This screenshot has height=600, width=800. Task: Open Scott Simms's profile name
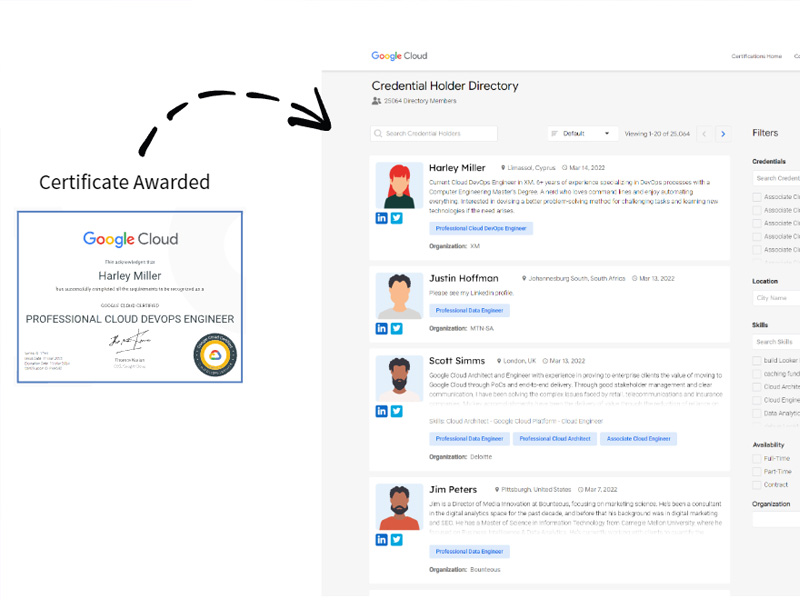[457, 361]
